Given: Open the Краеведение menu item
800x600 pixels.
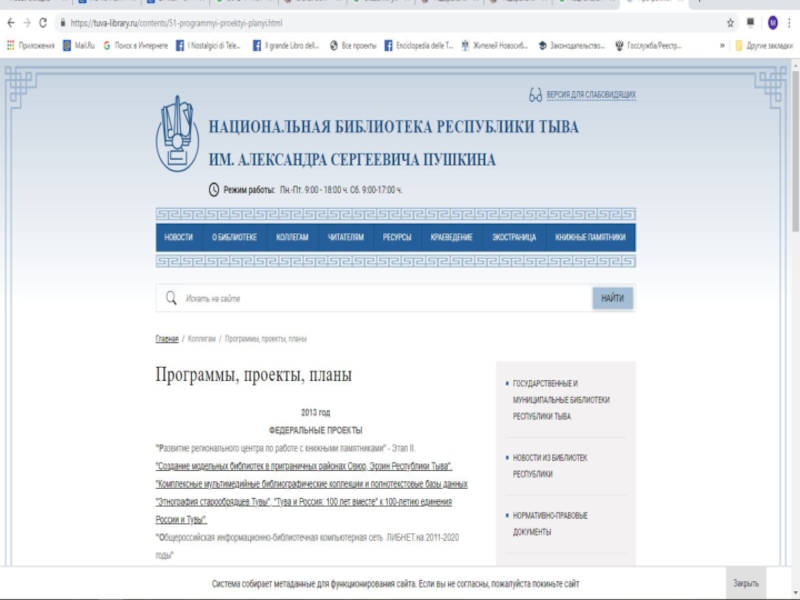Looking at the screenshot, I should pos(452,237).
